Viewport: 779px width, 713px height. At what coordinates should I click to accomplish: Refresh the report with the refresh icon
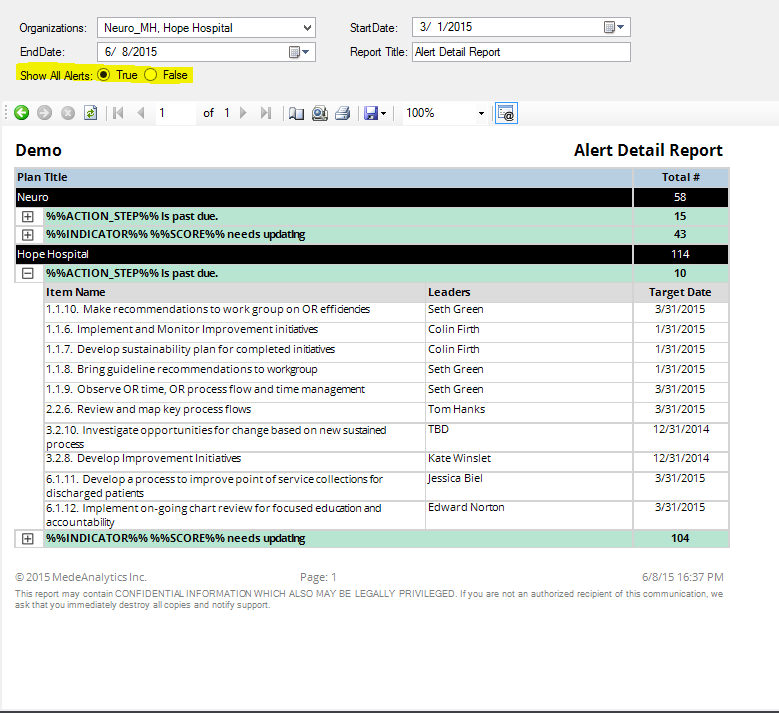tap(90, 113)
